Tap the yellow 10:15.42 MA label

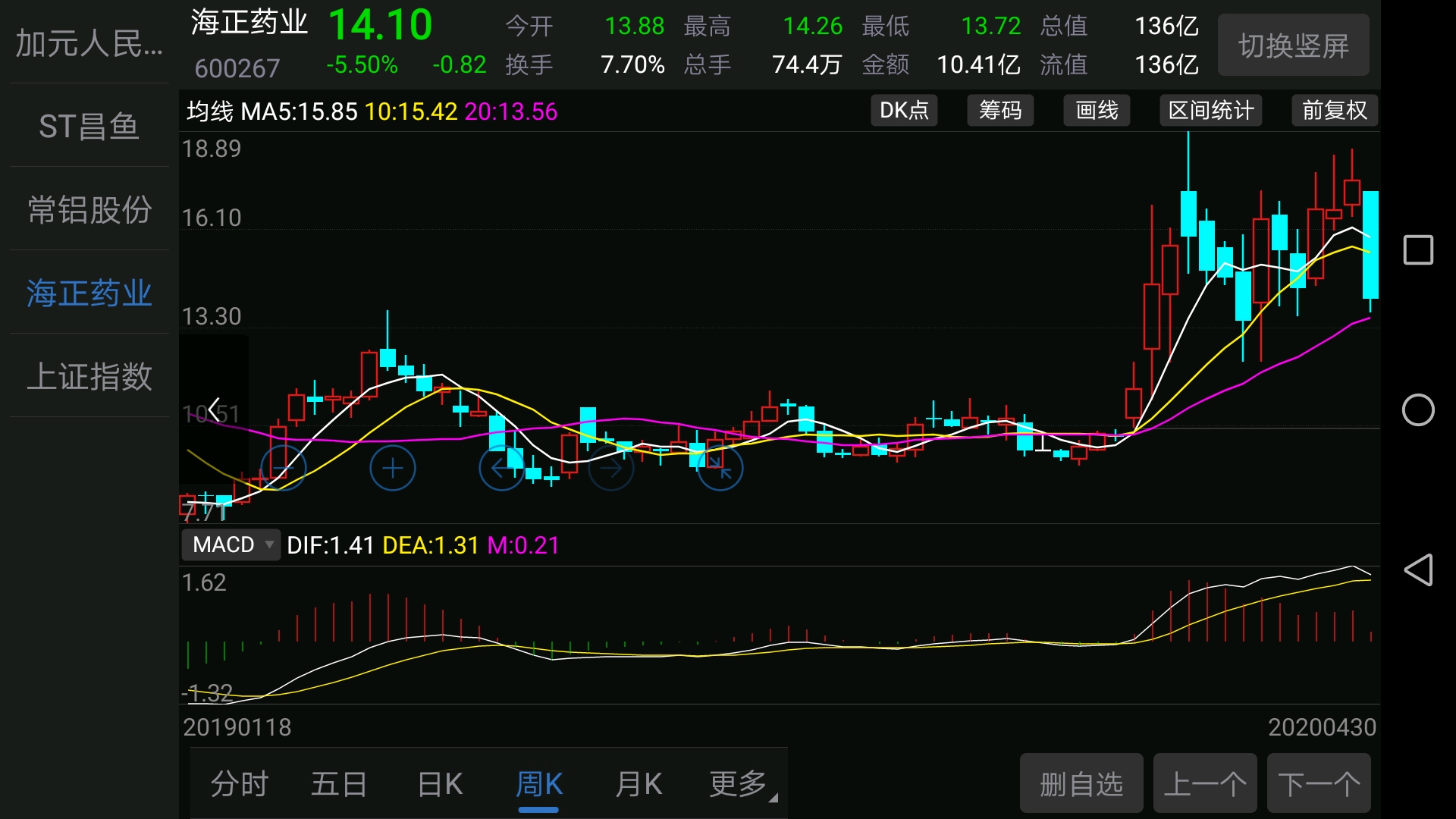pyautogui.click(x=411, y=111)
